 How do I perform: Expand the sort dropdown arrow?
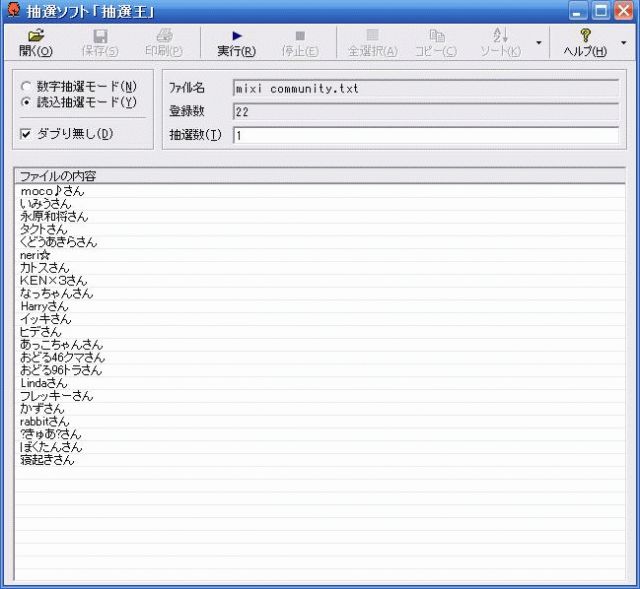point(539,42)
